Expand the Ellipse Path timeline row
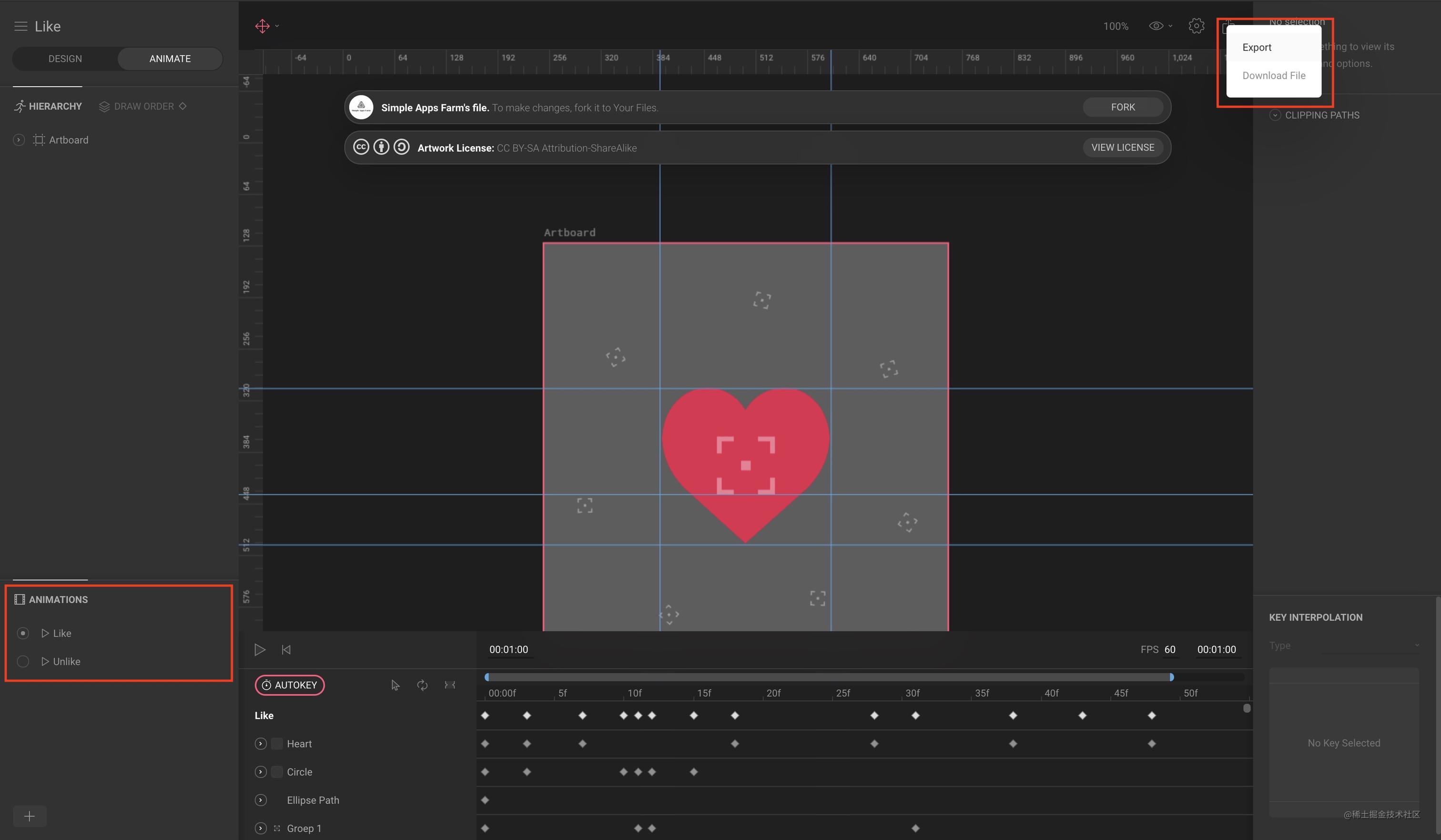The height and width of the screenshot is (840, 1441). [261, 800]
